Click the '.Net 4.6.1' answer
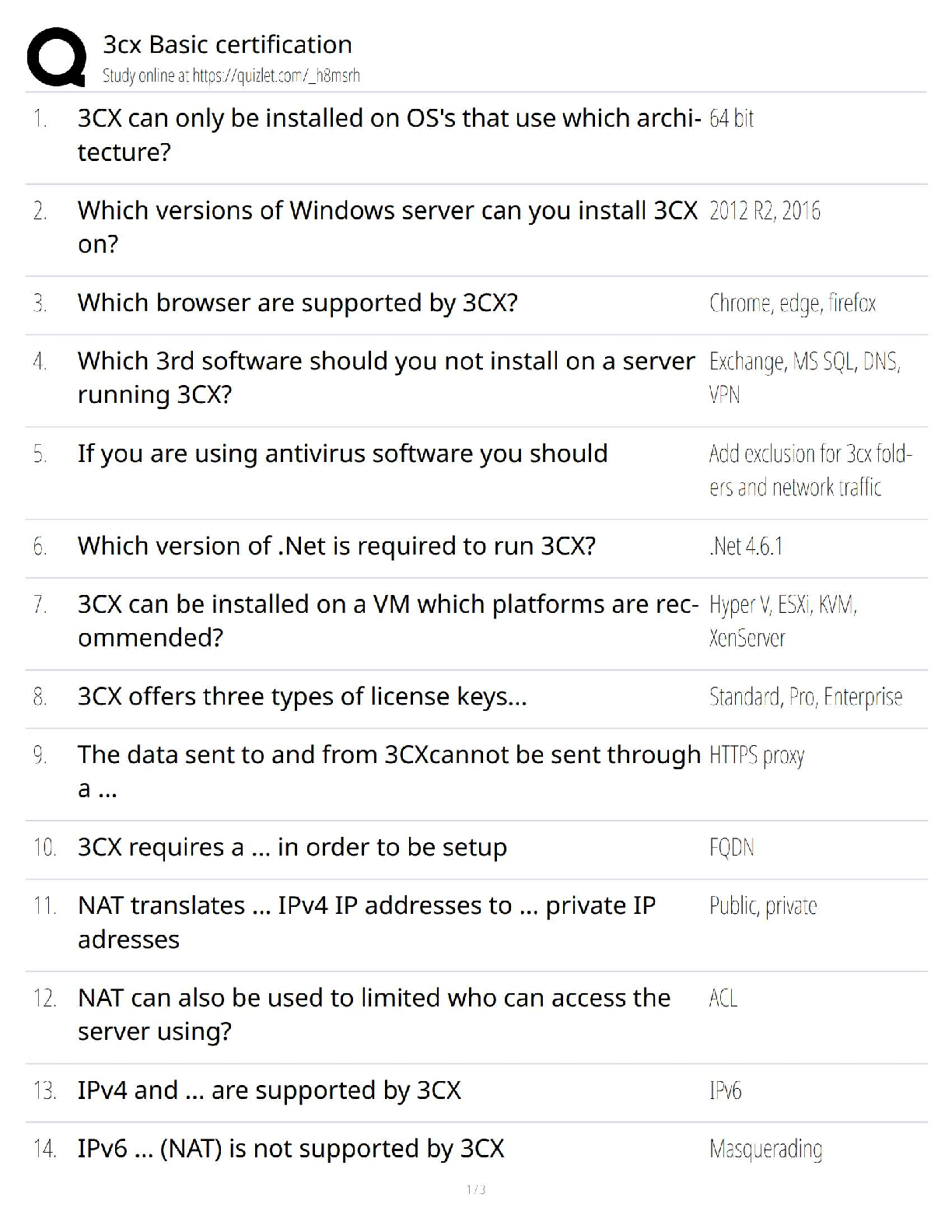Image resolution: width=952 pixels, height=1232 pixels. (746, 546)
